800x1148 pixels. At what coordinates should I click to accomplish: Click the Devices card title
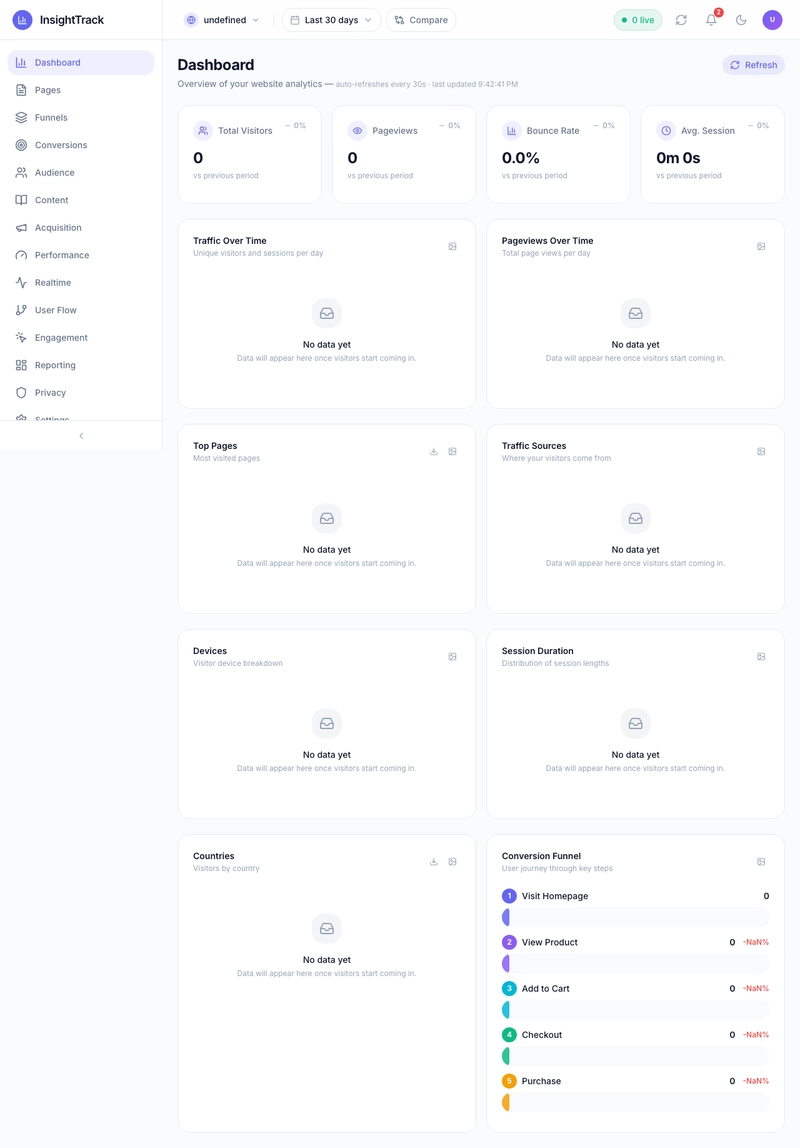coord(210,651)
